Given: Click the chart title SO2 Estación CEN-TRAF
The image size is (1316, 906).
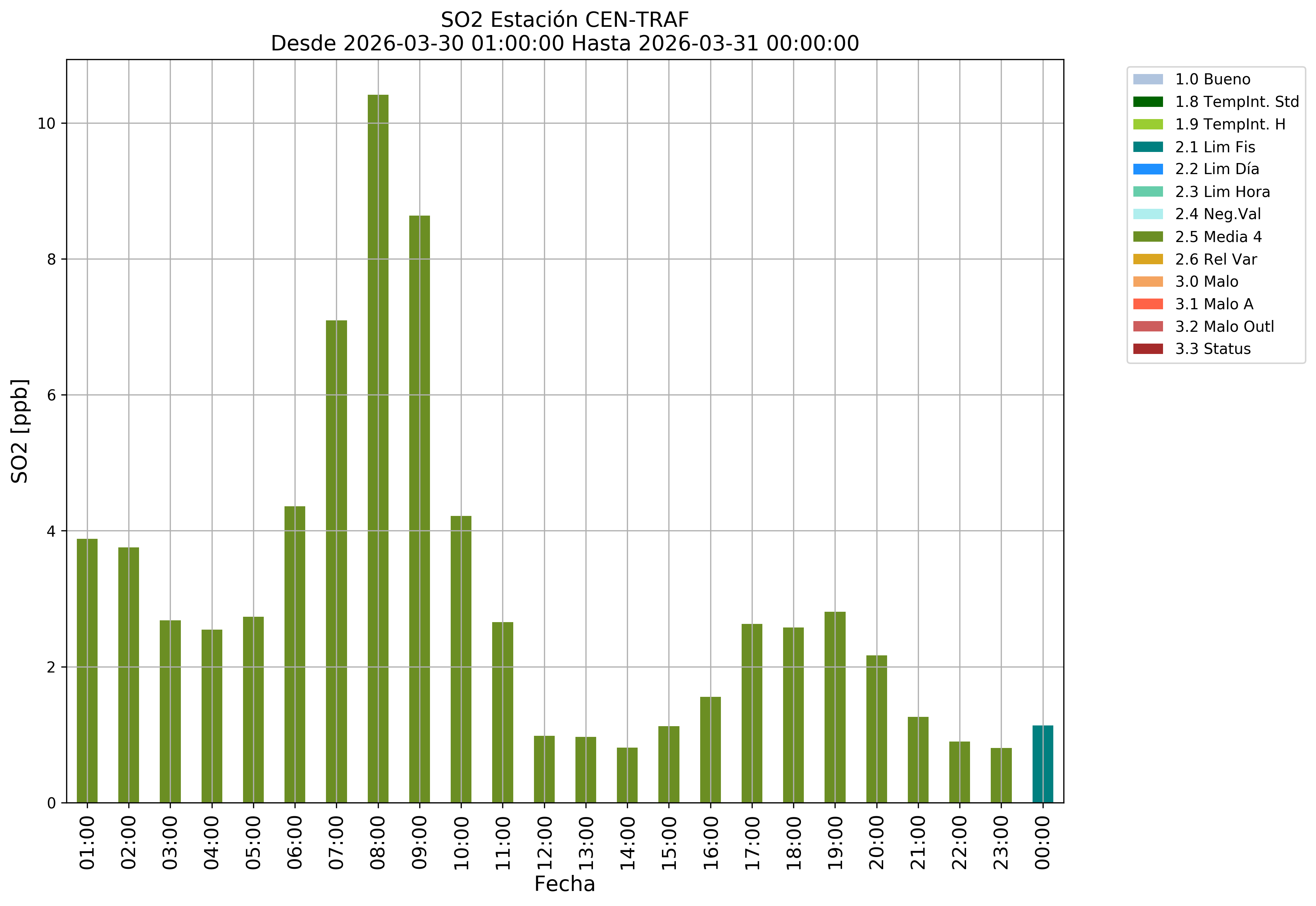Looking at the screenshot, I should click(x=564, y=20).
